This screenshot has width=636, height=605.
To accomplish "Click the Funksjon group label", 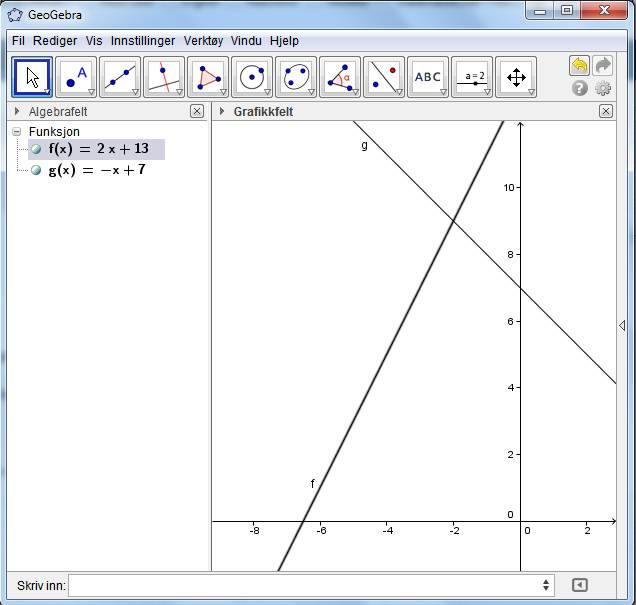I will (54, 131).
